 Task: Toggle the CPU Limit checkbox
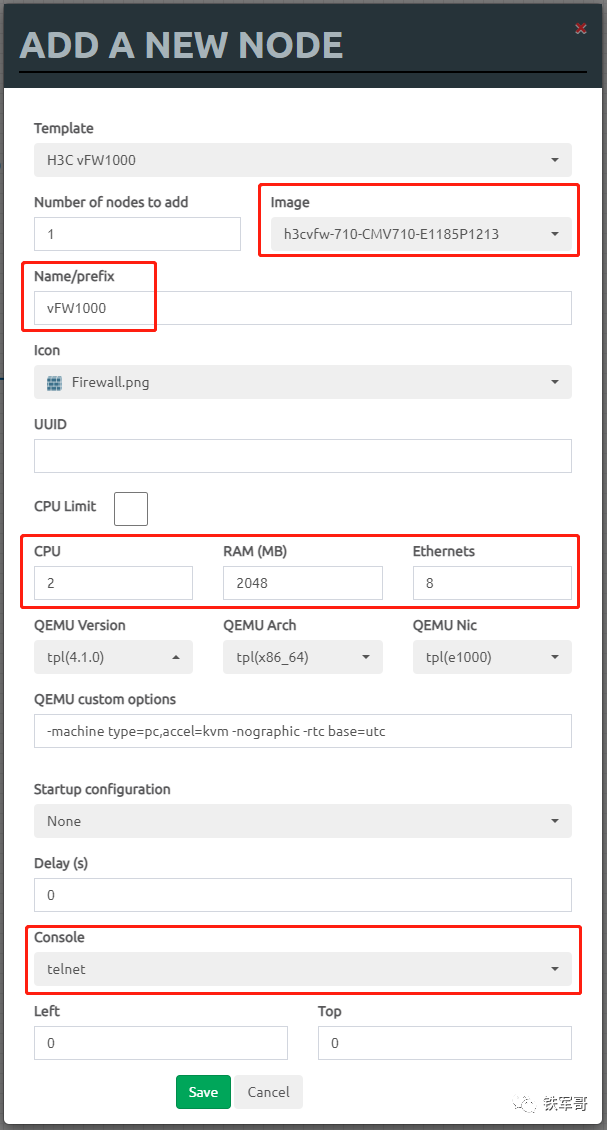click(130, 509)
